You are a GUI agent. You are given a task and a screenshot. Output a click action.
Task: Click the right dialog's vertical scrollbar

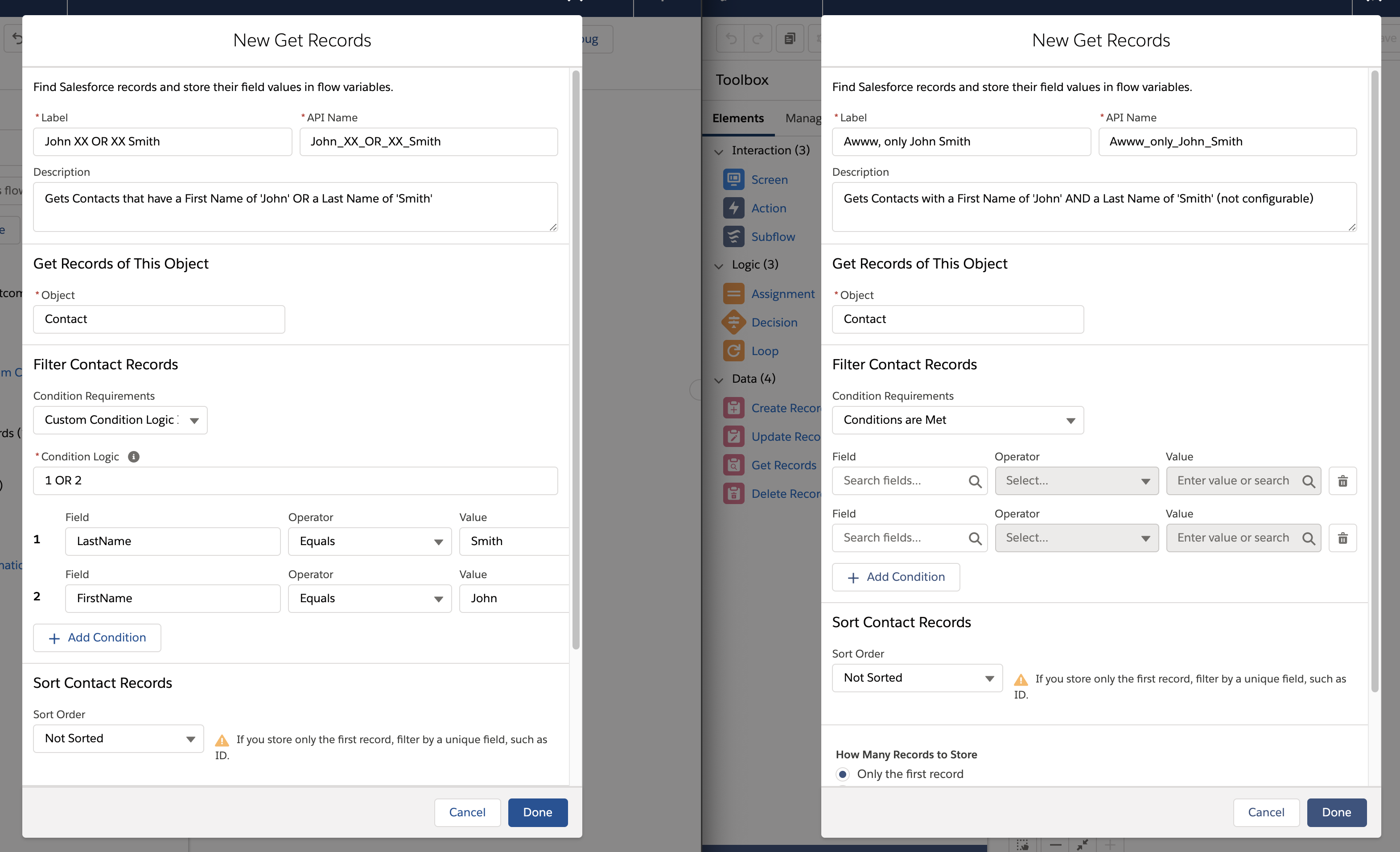(x=1375, y=381)
